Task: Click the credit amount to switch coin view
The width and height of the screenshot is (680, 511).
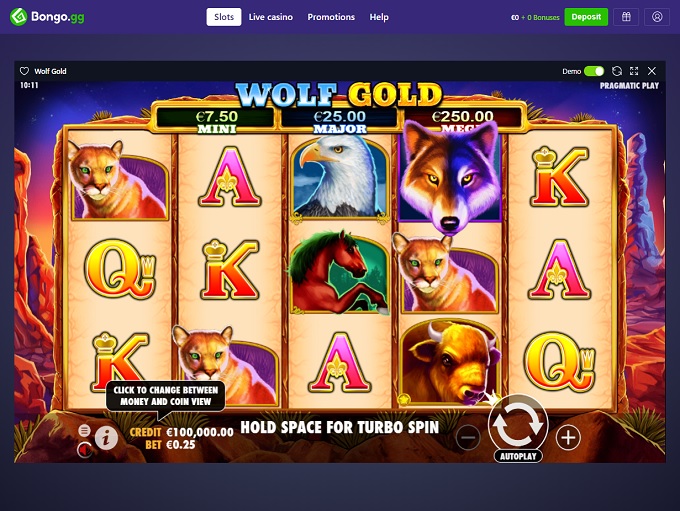Action: (200, 432)
